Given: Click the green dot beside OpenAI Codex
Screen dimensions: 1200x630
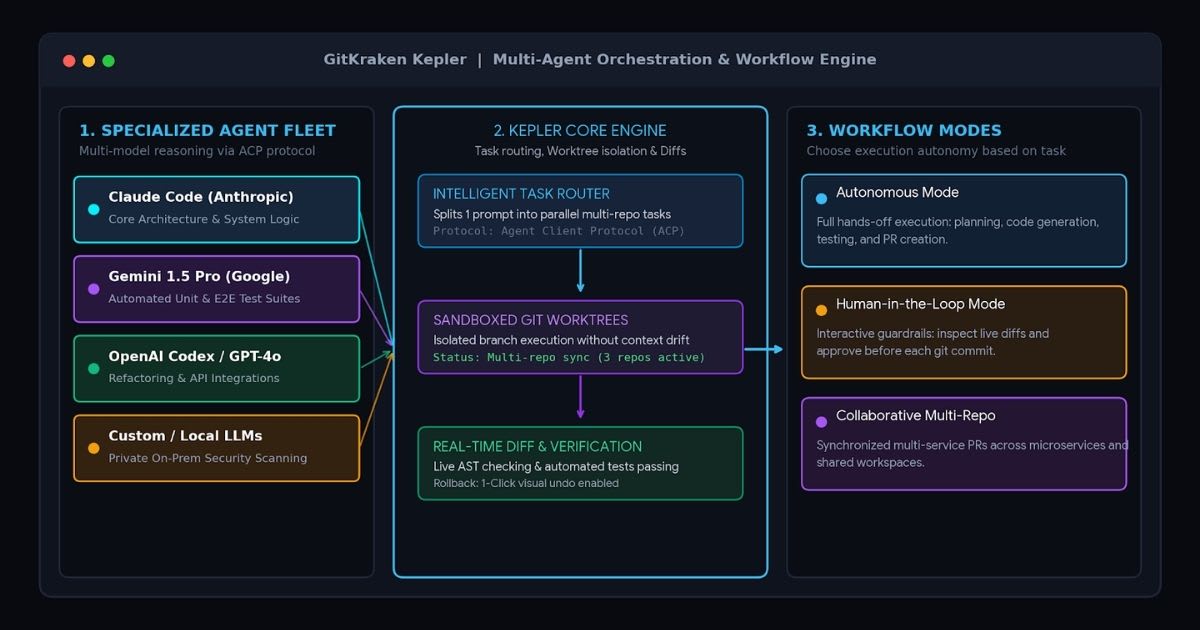Looking at the screenshot, I should (94, 369).
